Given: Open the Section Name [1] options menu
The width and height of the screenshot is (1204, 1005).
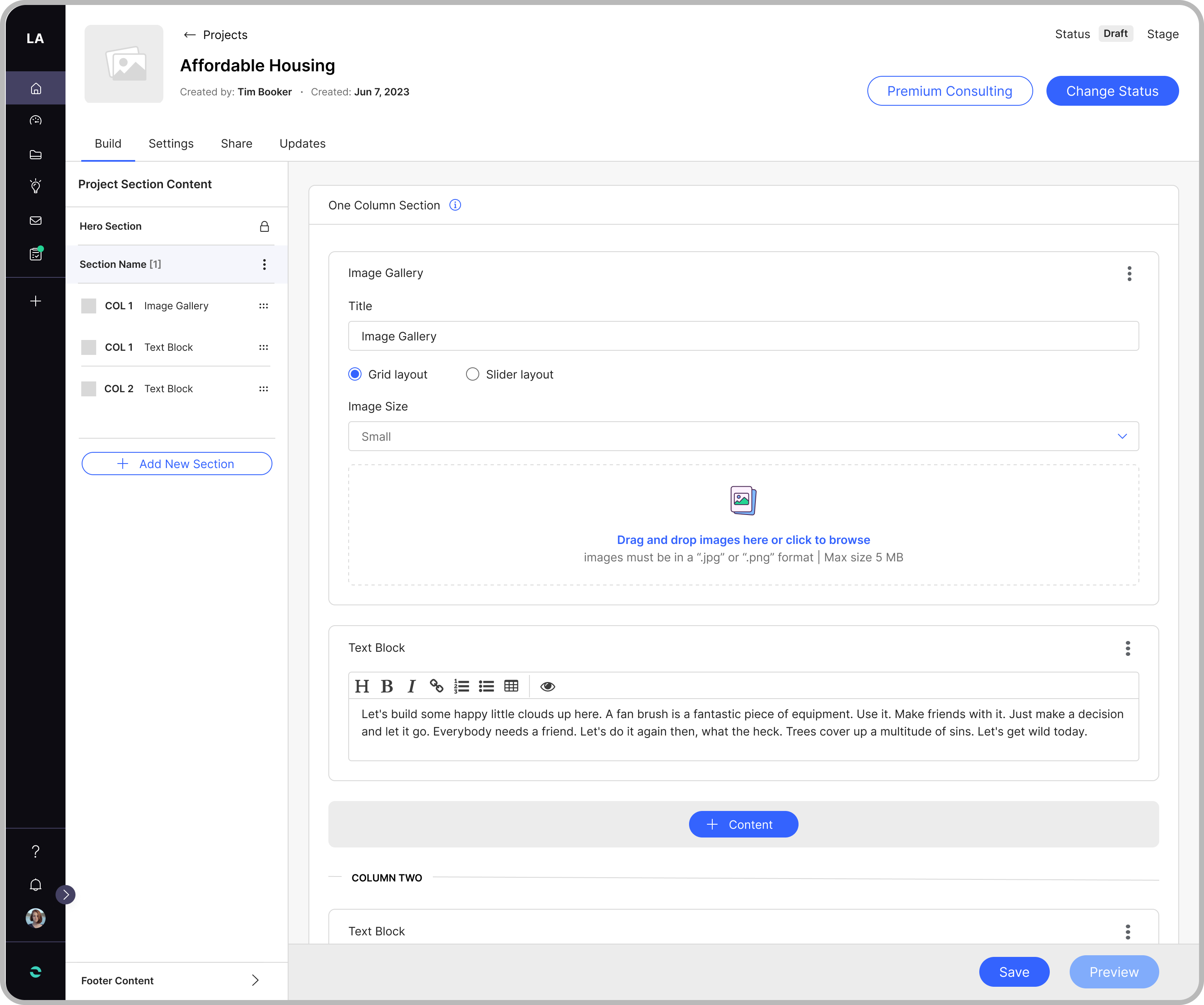Looking at the screenshot, I should [x=264, y=264].
